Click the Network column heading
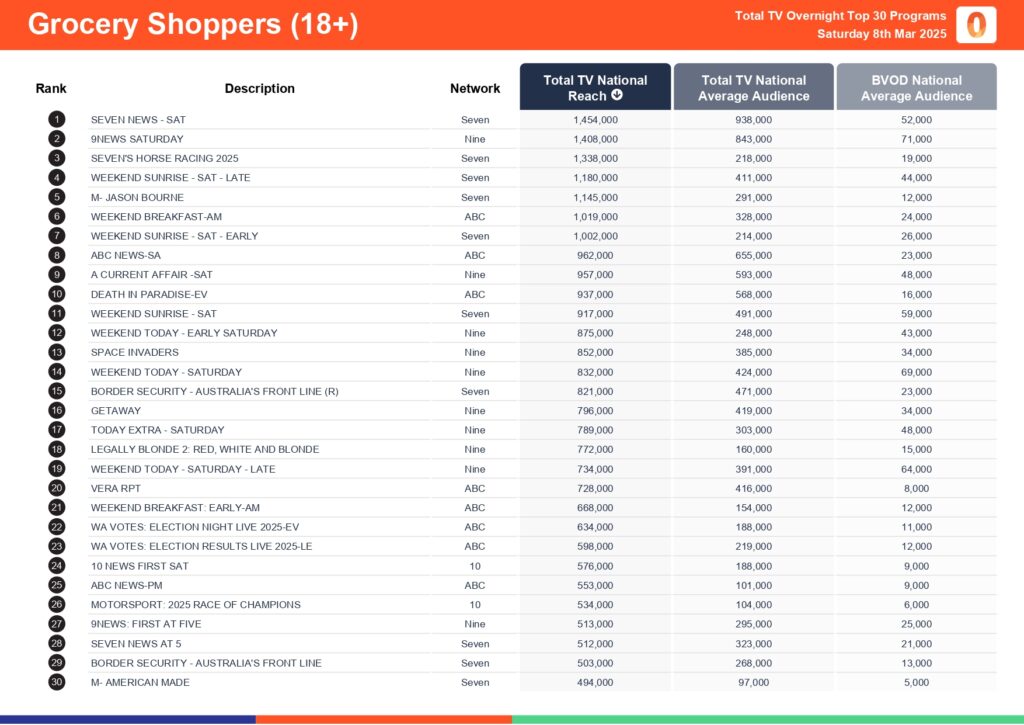The width and height of the screenshot is (1024, 725). [x=475, y=88]
